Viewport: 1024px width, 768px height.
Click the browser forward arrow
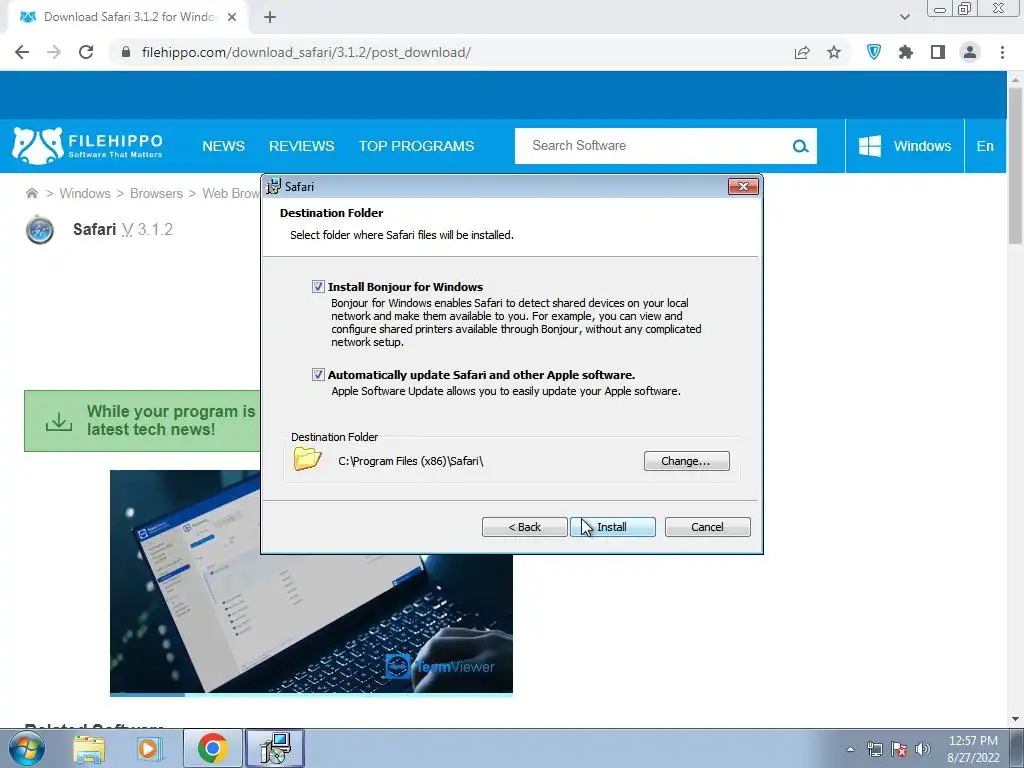(54, 52)
